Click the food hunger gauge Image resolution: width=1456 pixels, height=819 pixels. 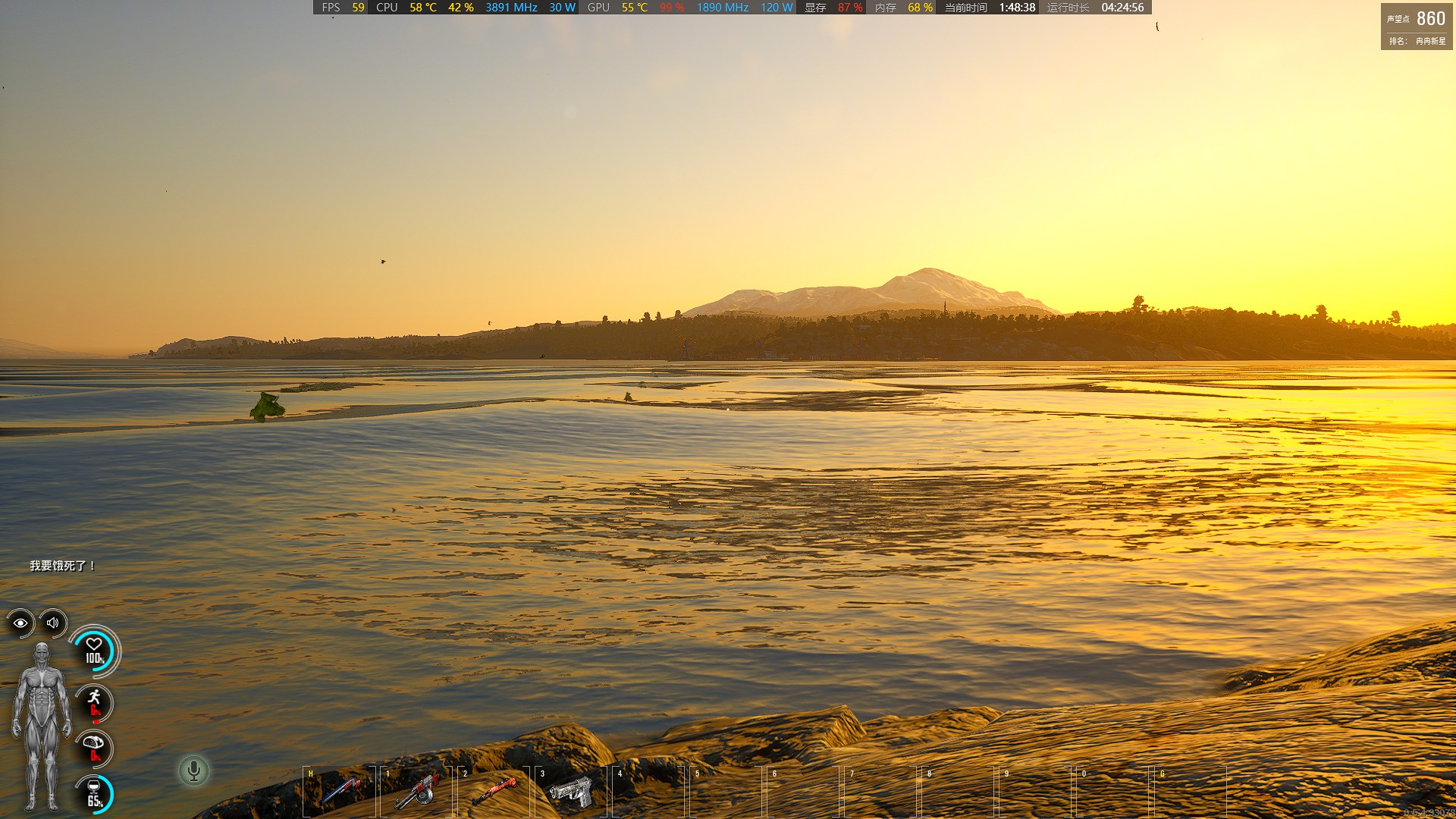click(x=94, y=748)
